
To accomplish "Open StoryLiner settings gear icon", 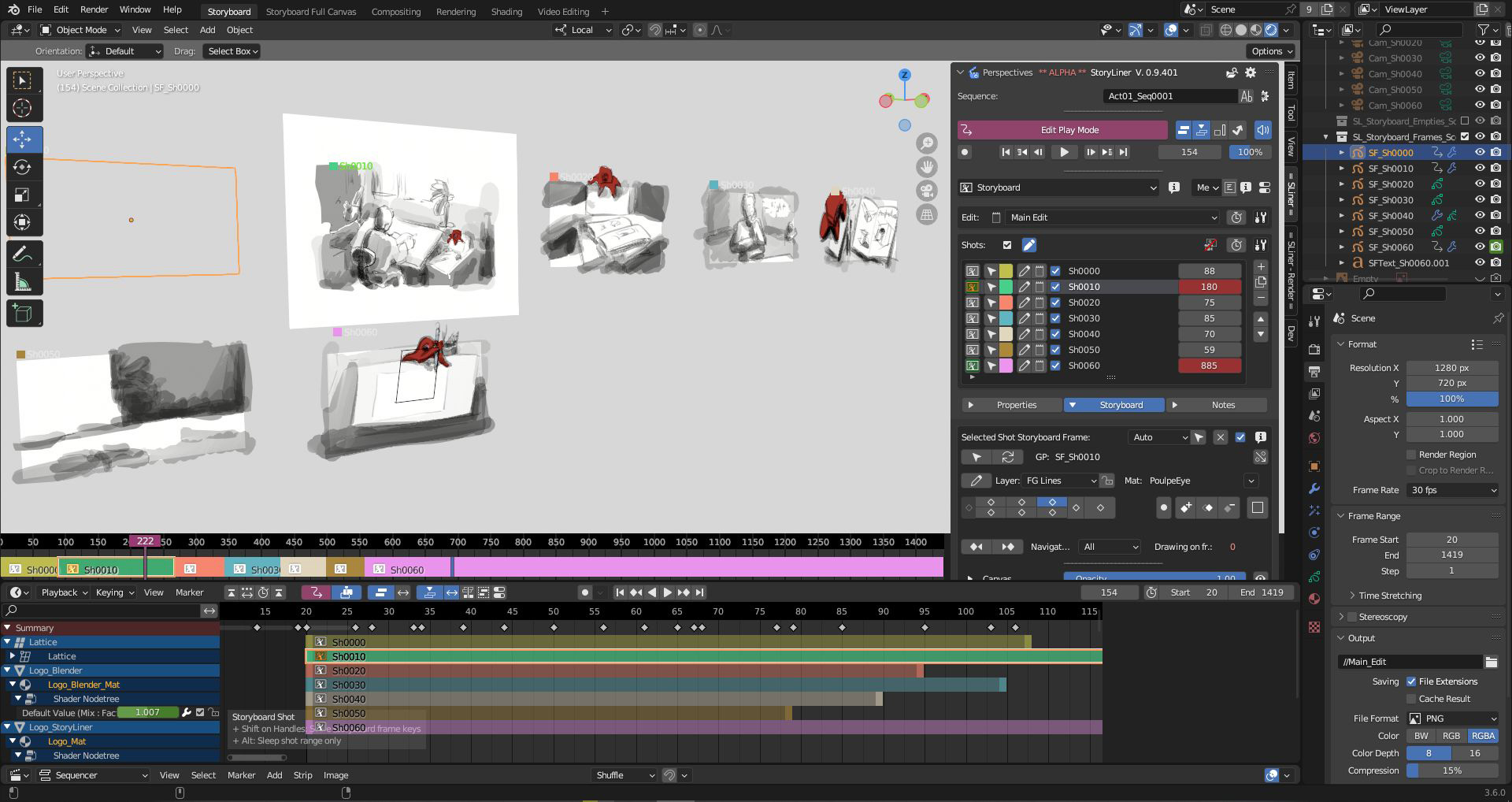I will [1250, 72].
